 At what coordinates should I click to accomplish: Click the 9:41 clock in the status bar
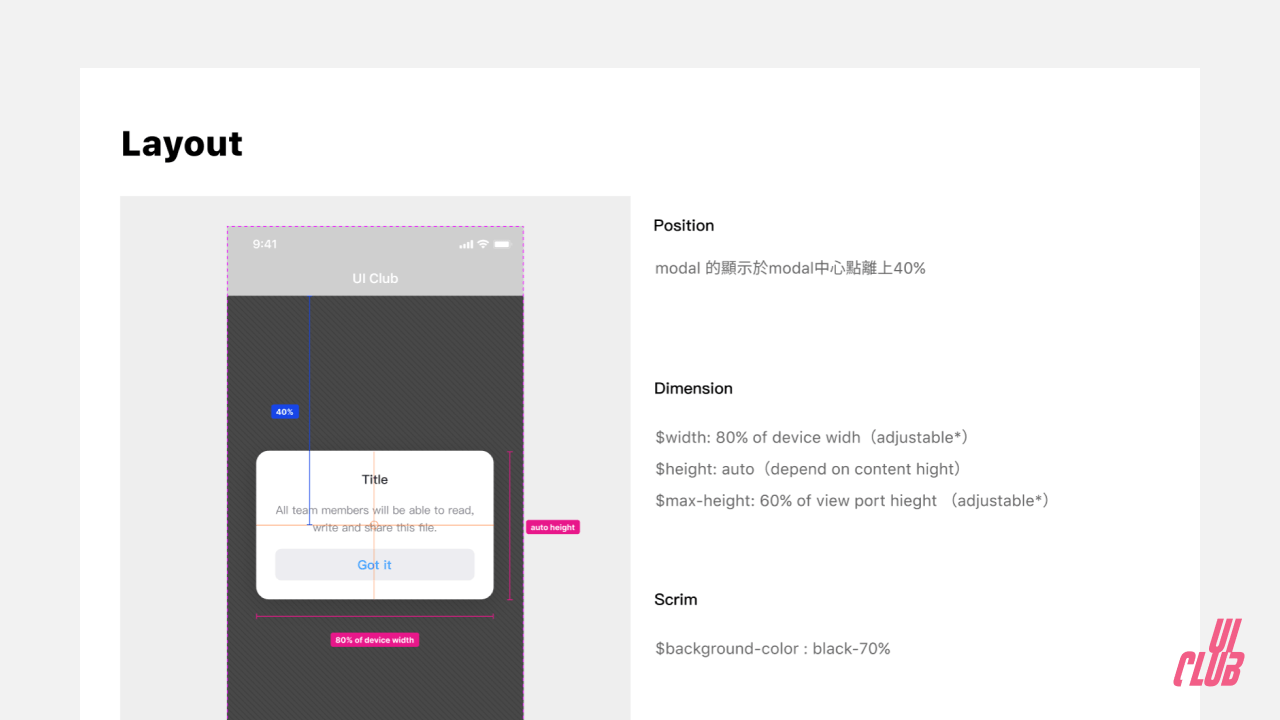(x=262, y=243)
